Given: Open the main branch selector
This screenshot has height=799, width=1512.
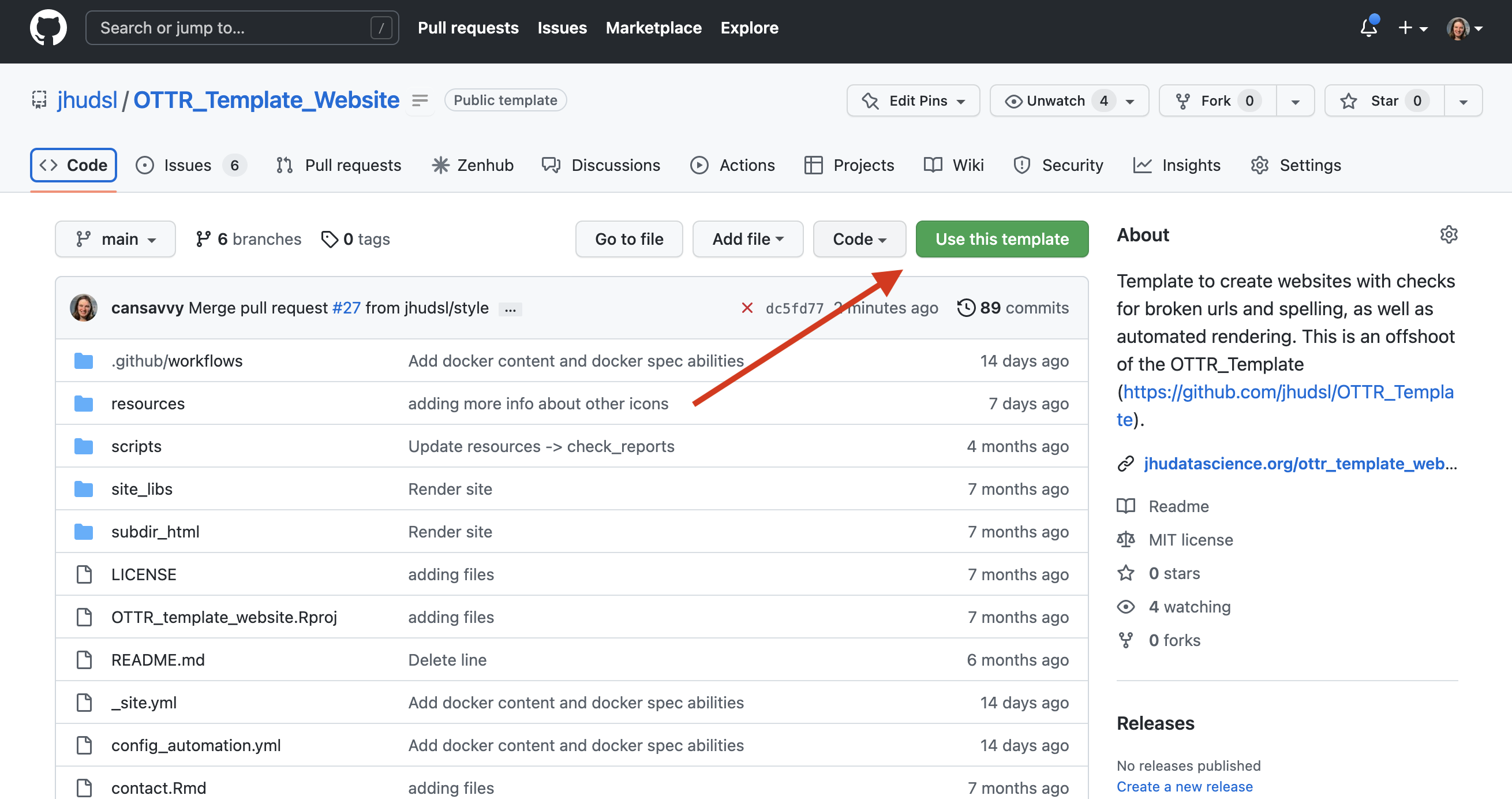Looking at the screenshot, I should pyautogui.click(x=115, y=239).
